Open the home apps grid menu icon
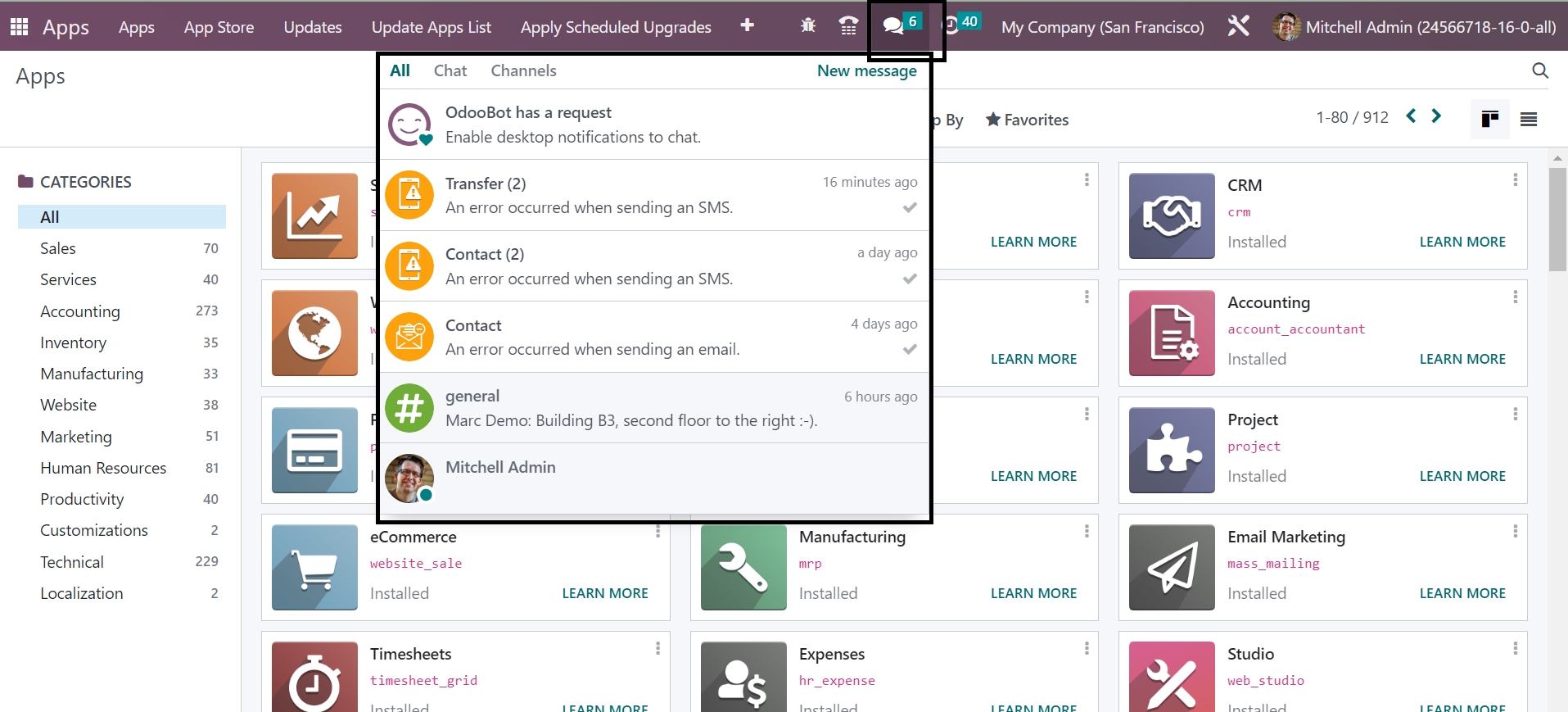Screen dimensions: 1568x712 pos(19,26)
